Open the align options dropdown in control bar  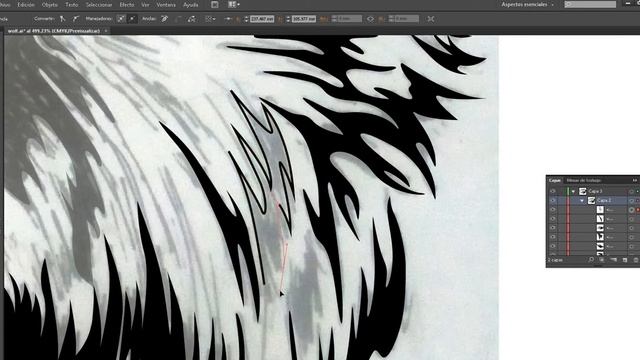tap(210, 19)
